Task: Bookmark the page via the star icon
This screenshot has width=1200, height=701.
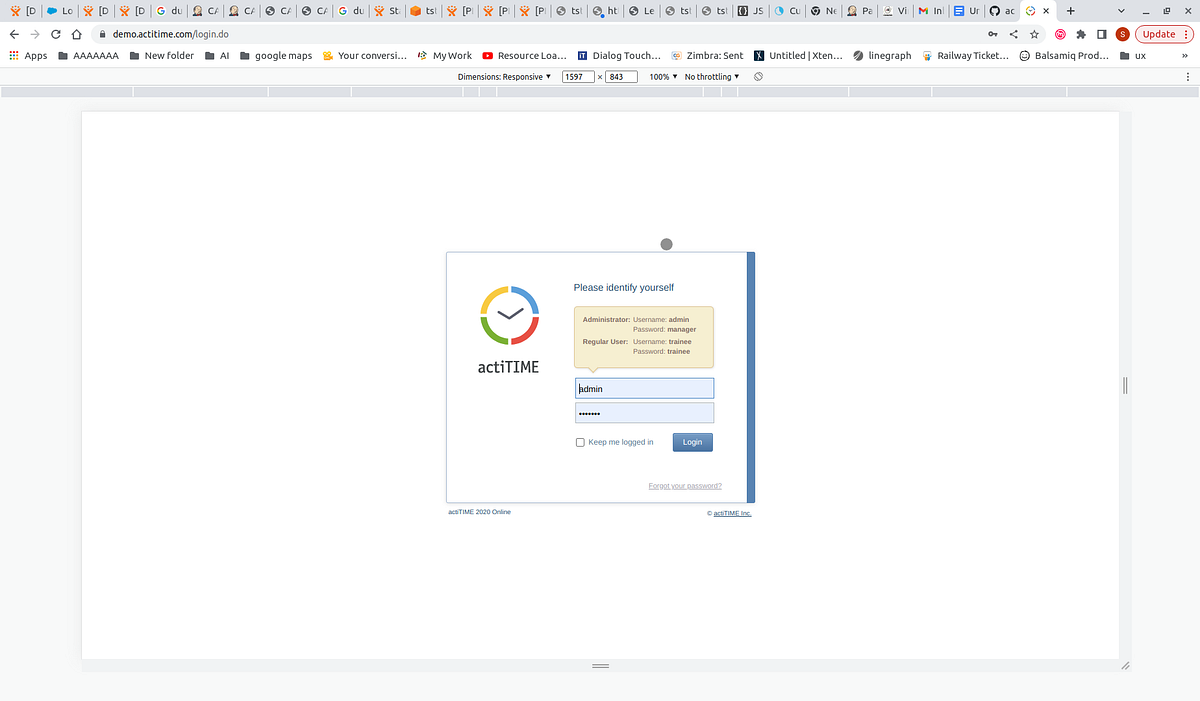Action: 1034,32
